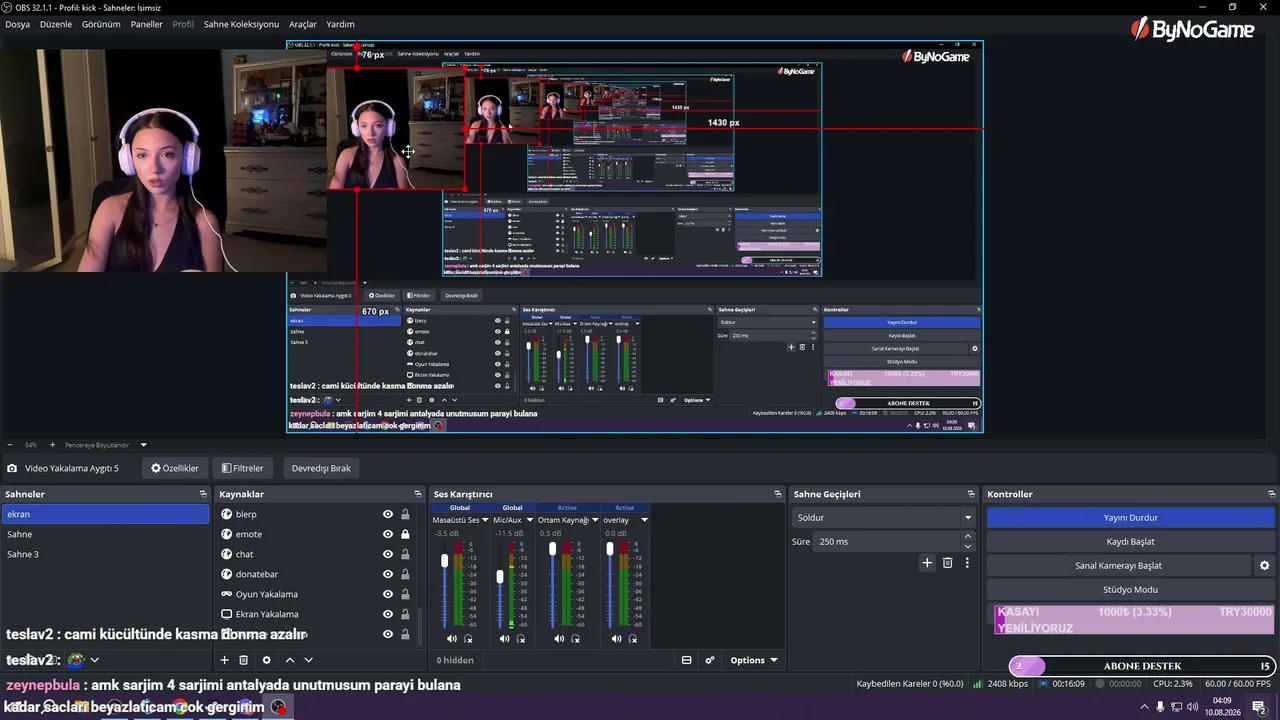Screen dimensions: 1280x720
Task: Mute the overlay channel speaker icon
Action: pos(616,639)
